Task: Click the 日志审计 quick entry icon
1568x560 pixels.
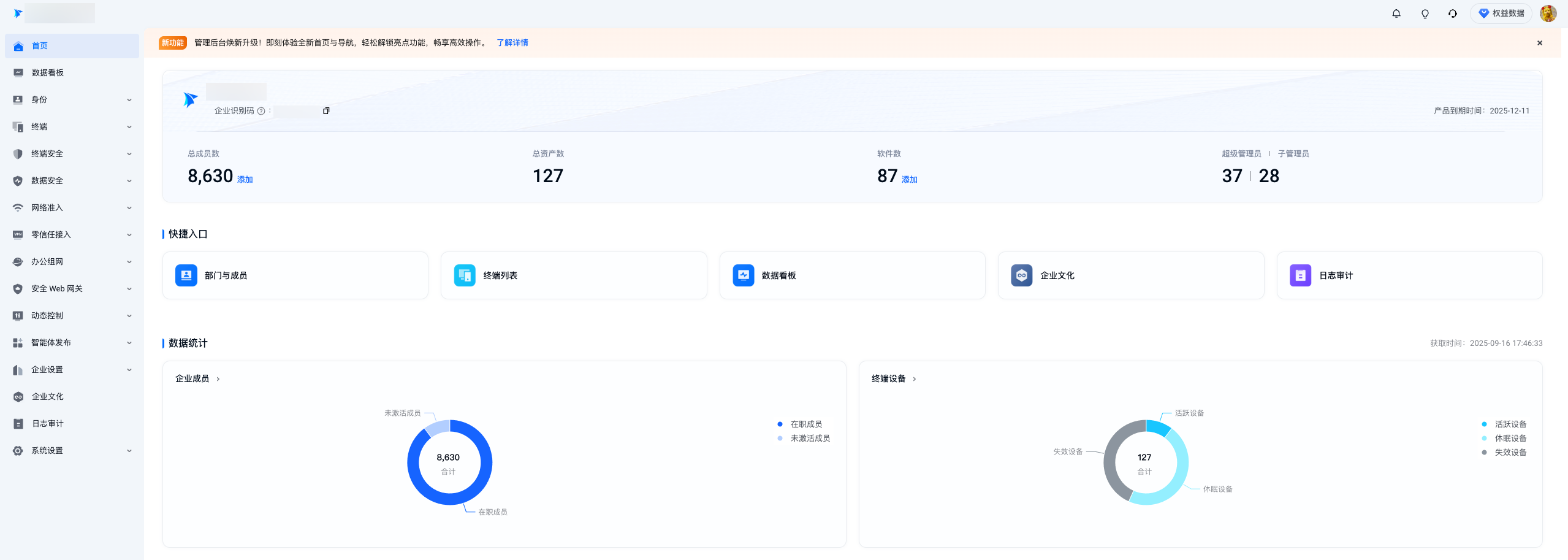Action: (1300, 275)
